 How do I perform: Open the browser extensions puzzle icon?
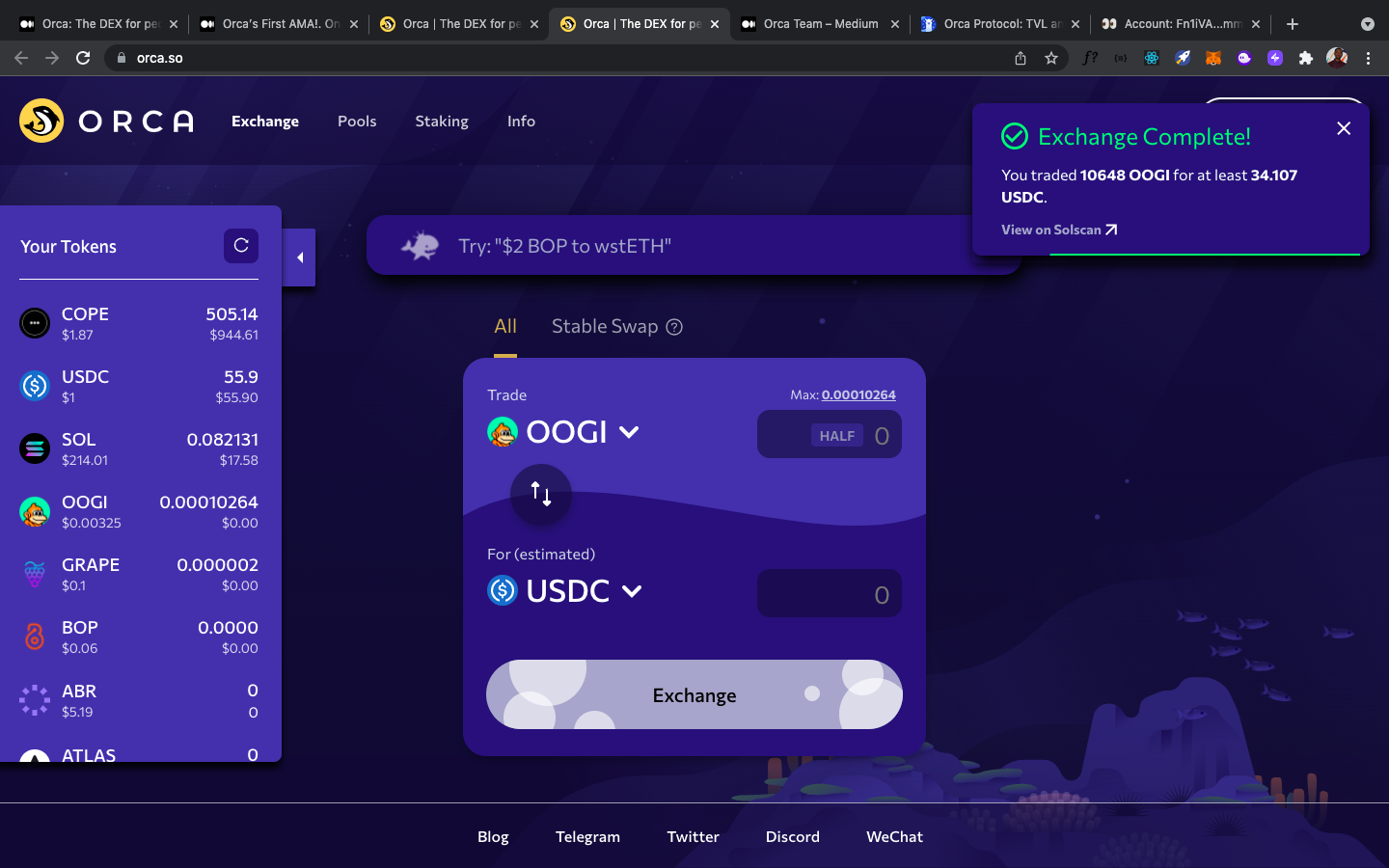click(x=1306, y=58)
